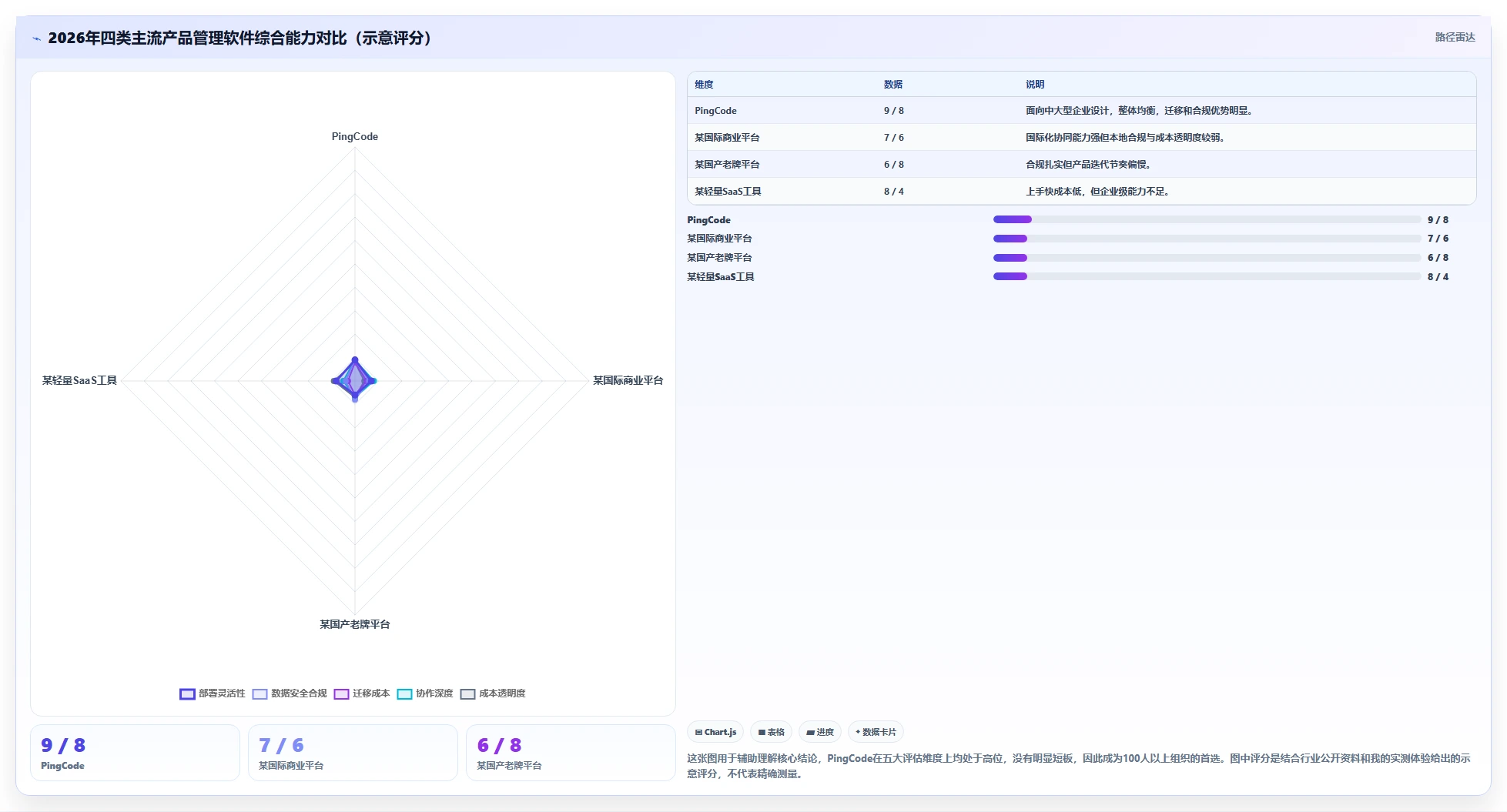
Task: Click the PingCode axis label on radar chart
Action: pos(355,136)
